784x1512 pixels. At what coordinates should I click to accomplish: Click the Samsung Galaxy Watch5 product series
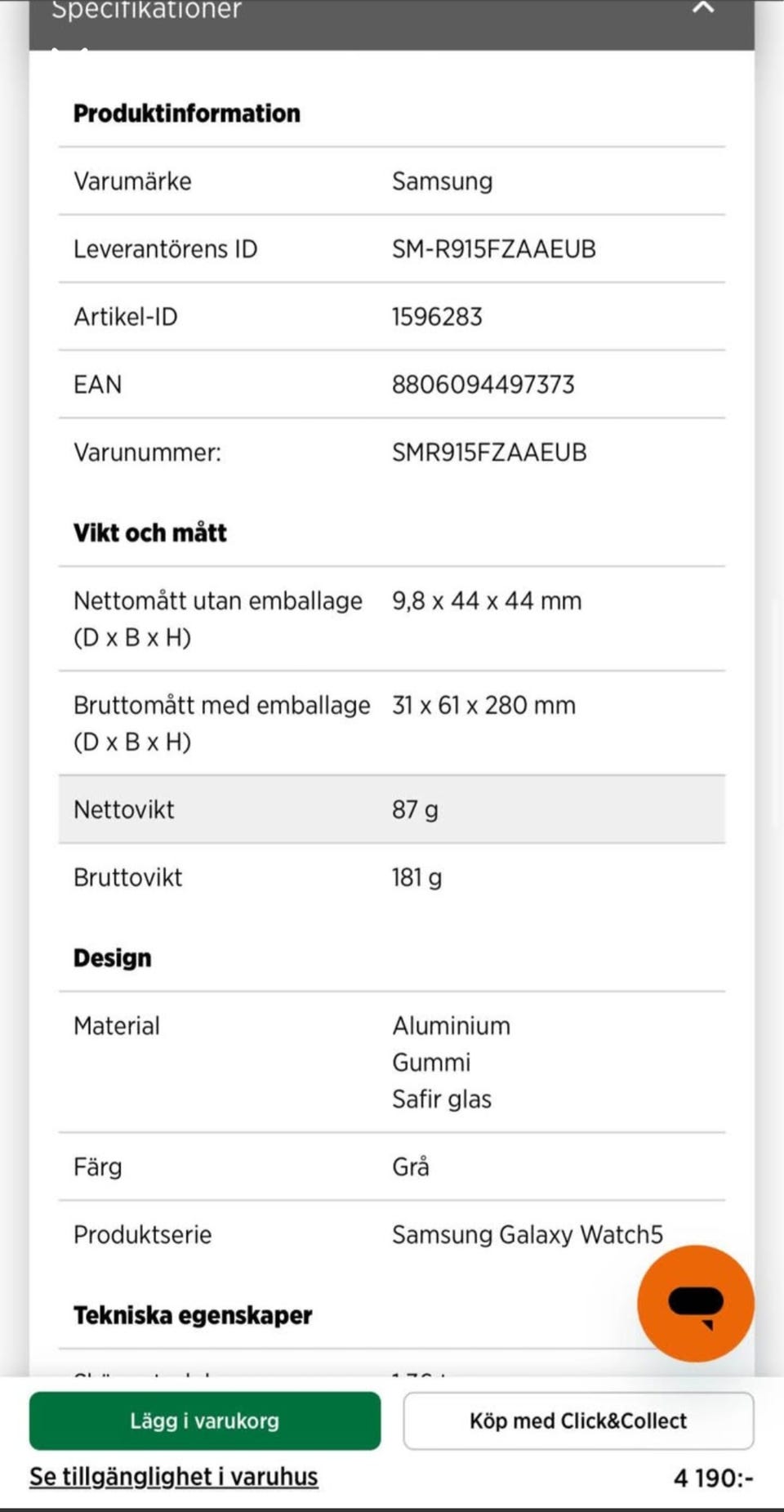click(528, 1234)
